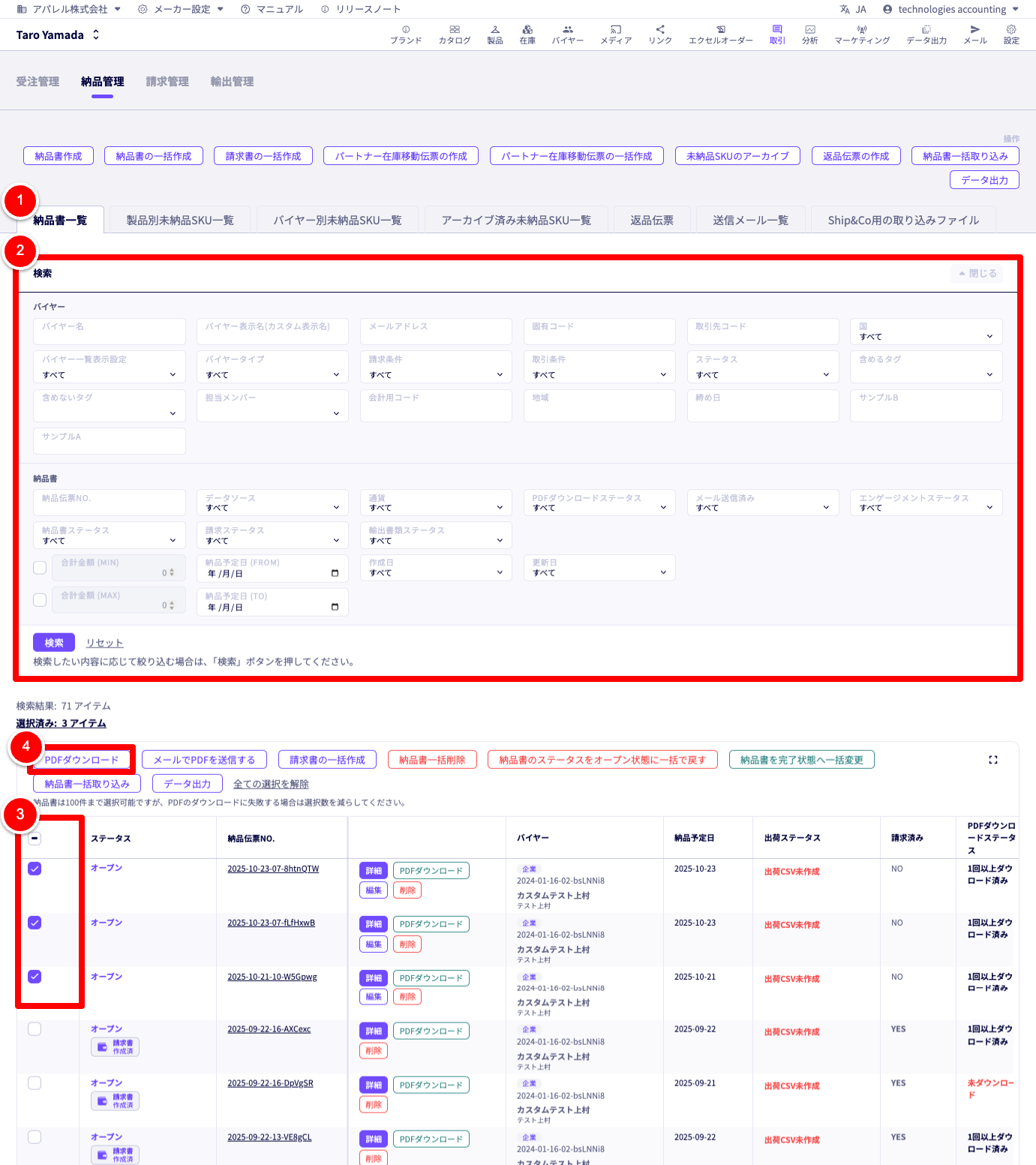Switch to the 返品伝票 tab
The image size is (1036, 1165).
(x=651, y=221)
